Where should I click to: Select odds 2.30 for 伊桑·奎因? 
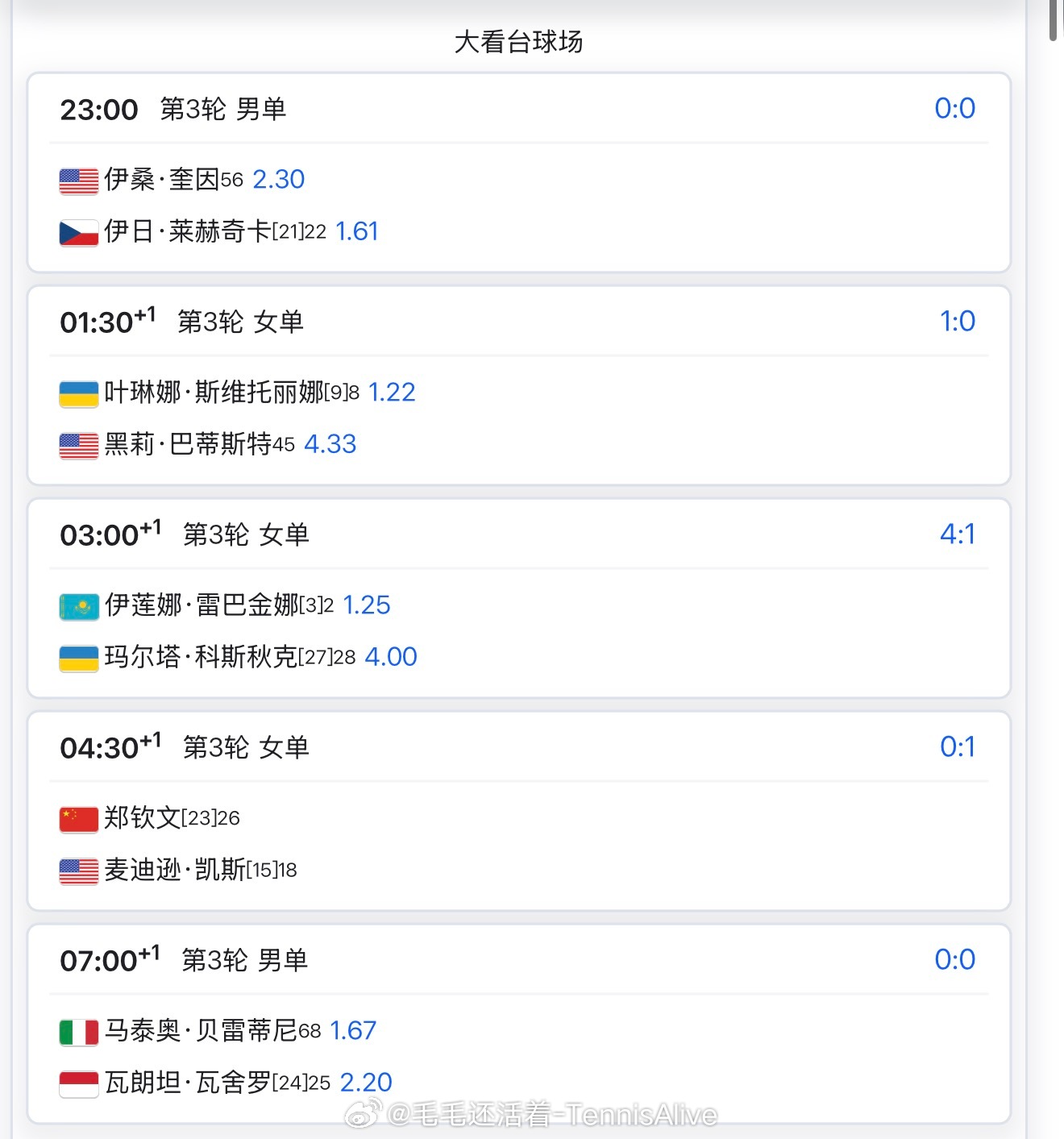[279, 179]
